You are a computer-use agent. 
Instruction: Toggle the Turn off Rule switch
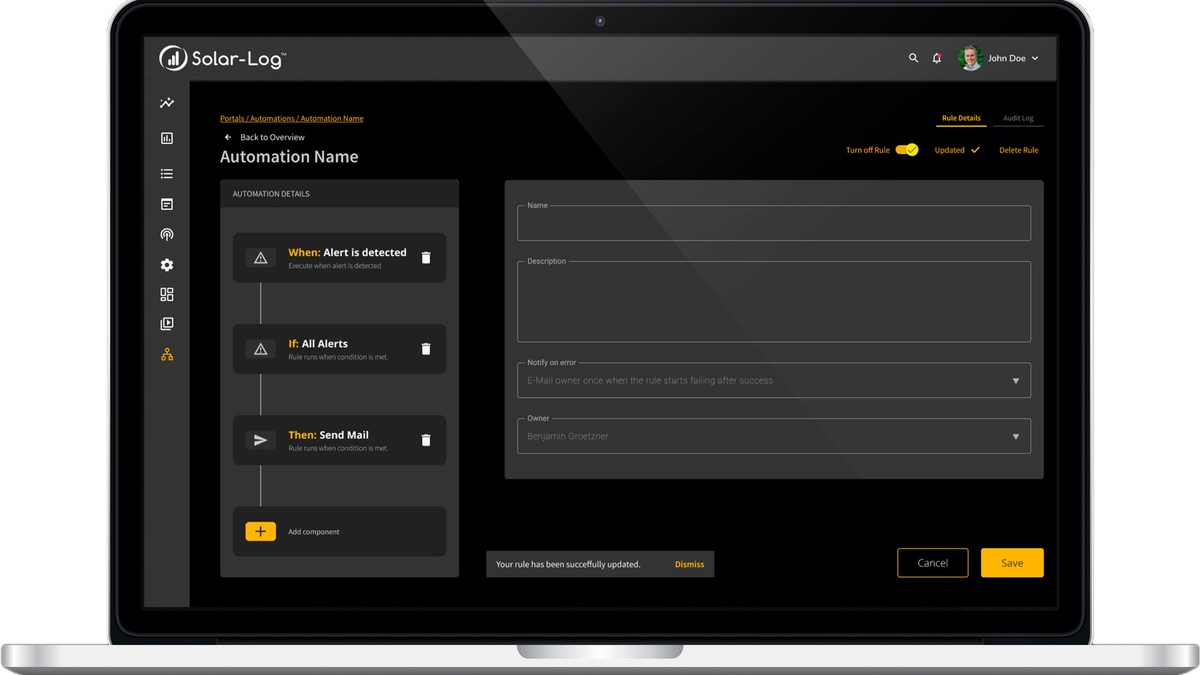[x=906, y=150]
